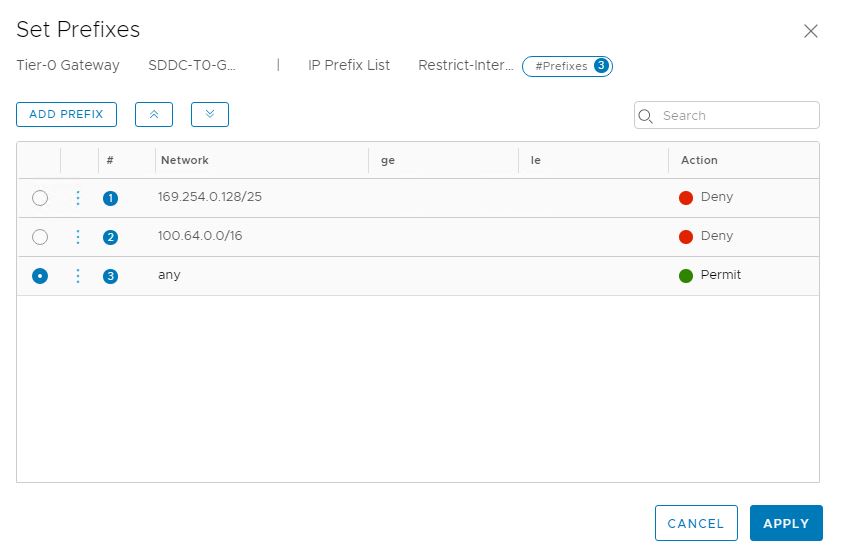This screenshot has width=843, height=559.
Task: Select radio button for 169.254.0.128/25 row
Action: (x=40, y=198)
